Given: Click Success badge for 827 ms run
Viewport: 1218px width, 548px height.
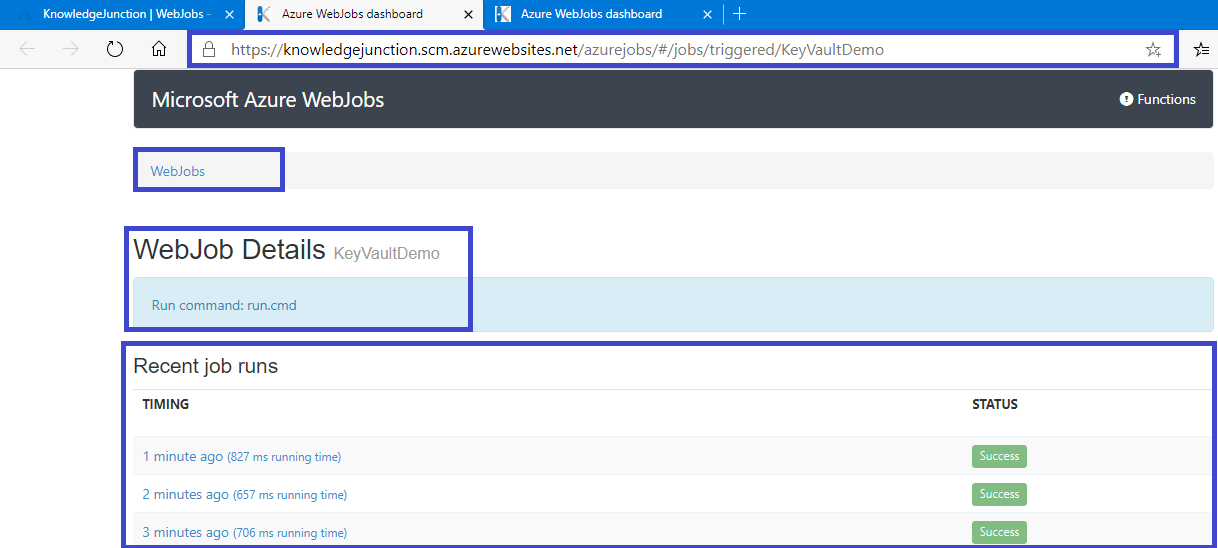Looking at the screenshot, I should [999, 456].
